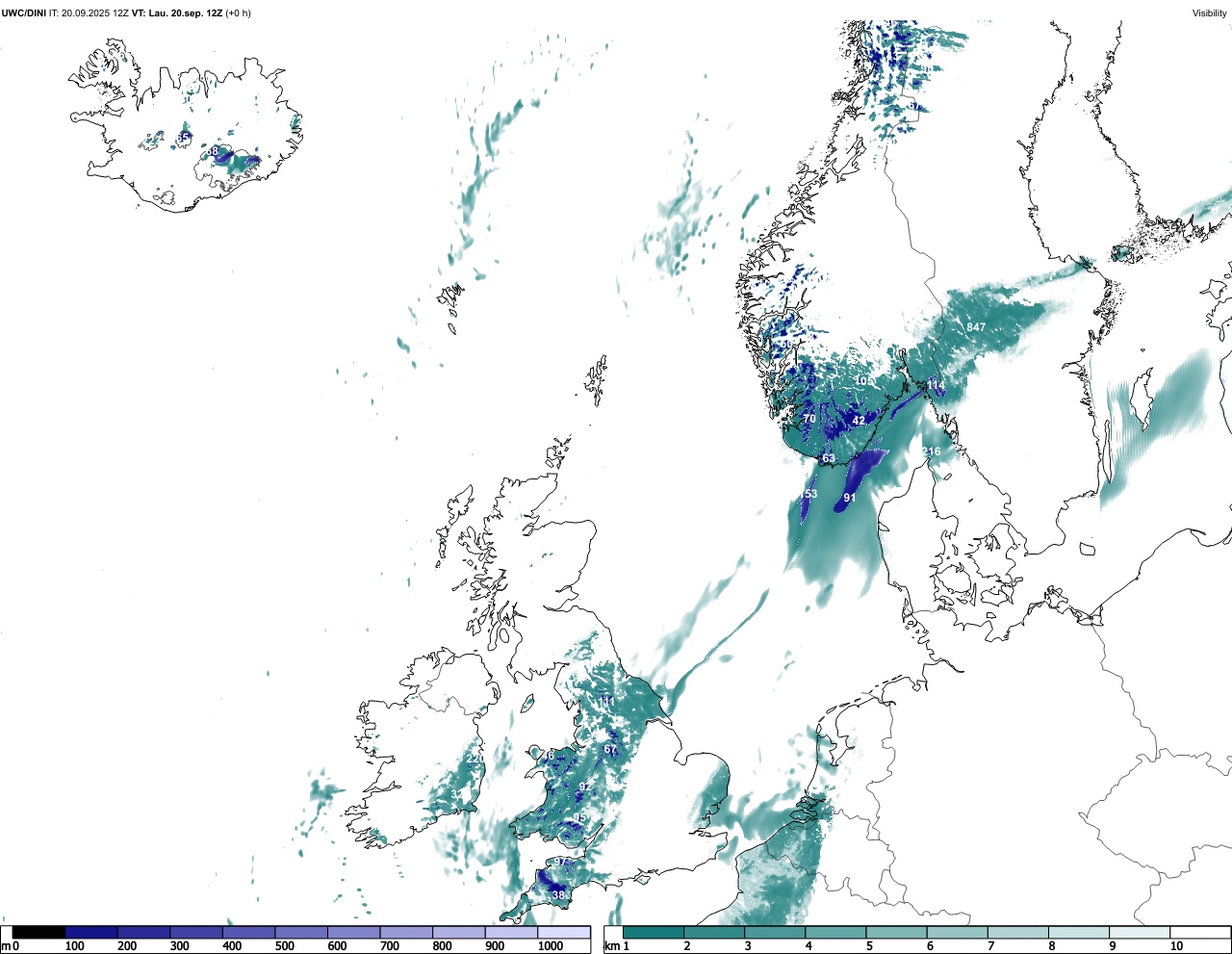
Task: Click the 42 visibility value in southern Norway
Action: (x=859, y=421)
